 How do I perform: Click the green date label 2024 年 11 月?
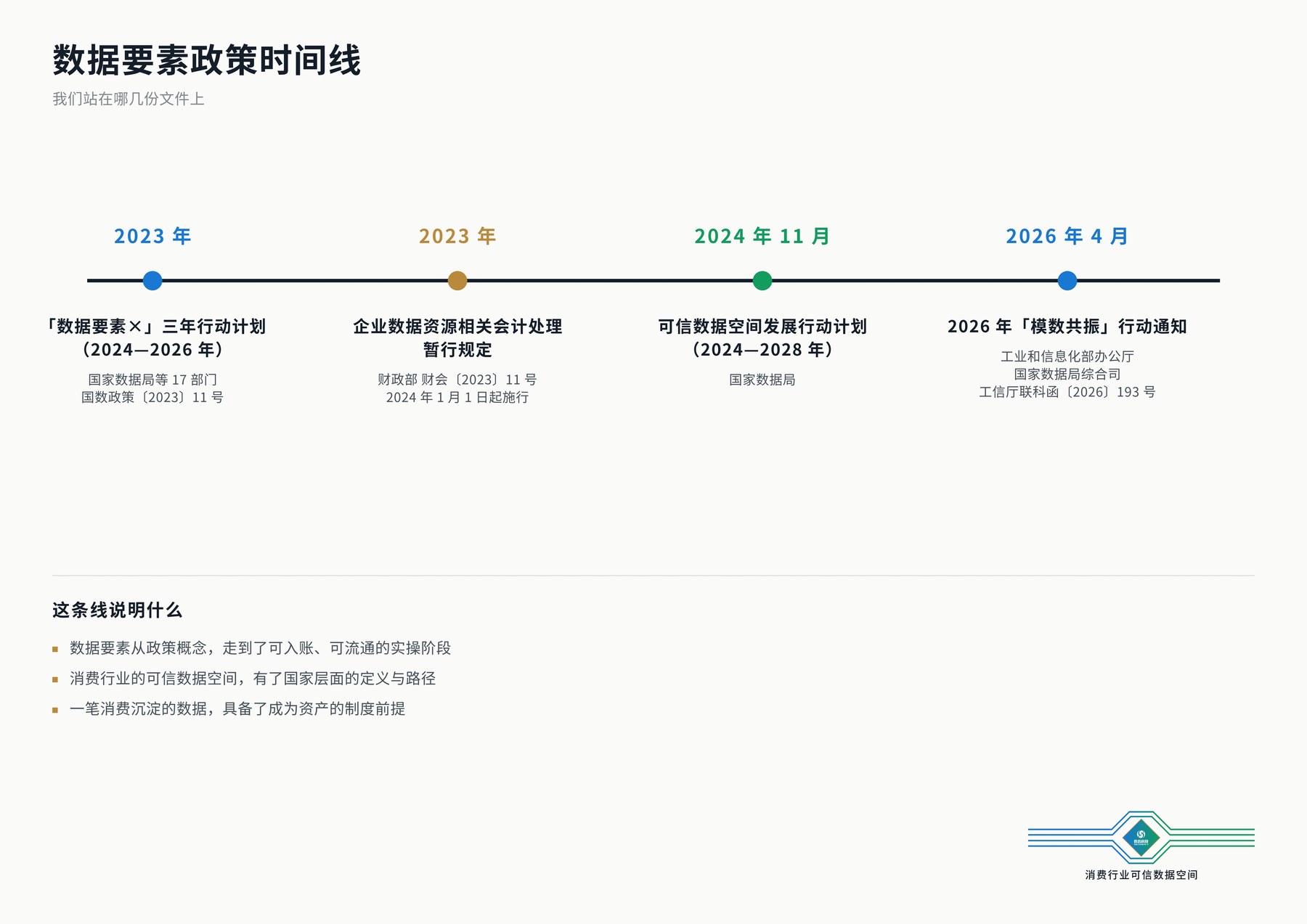[762, 236]
